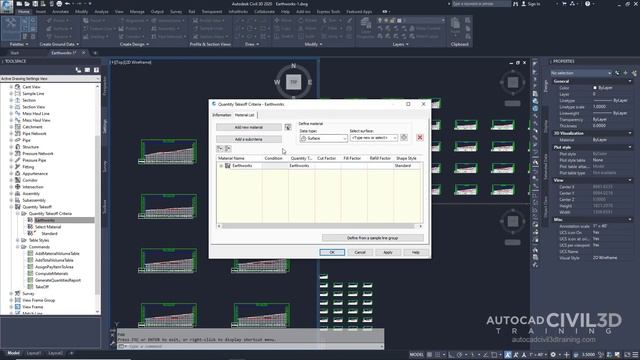Click the Earthworks material row icon in table
This screenshot has height=360, width=640.
[228, 166]
